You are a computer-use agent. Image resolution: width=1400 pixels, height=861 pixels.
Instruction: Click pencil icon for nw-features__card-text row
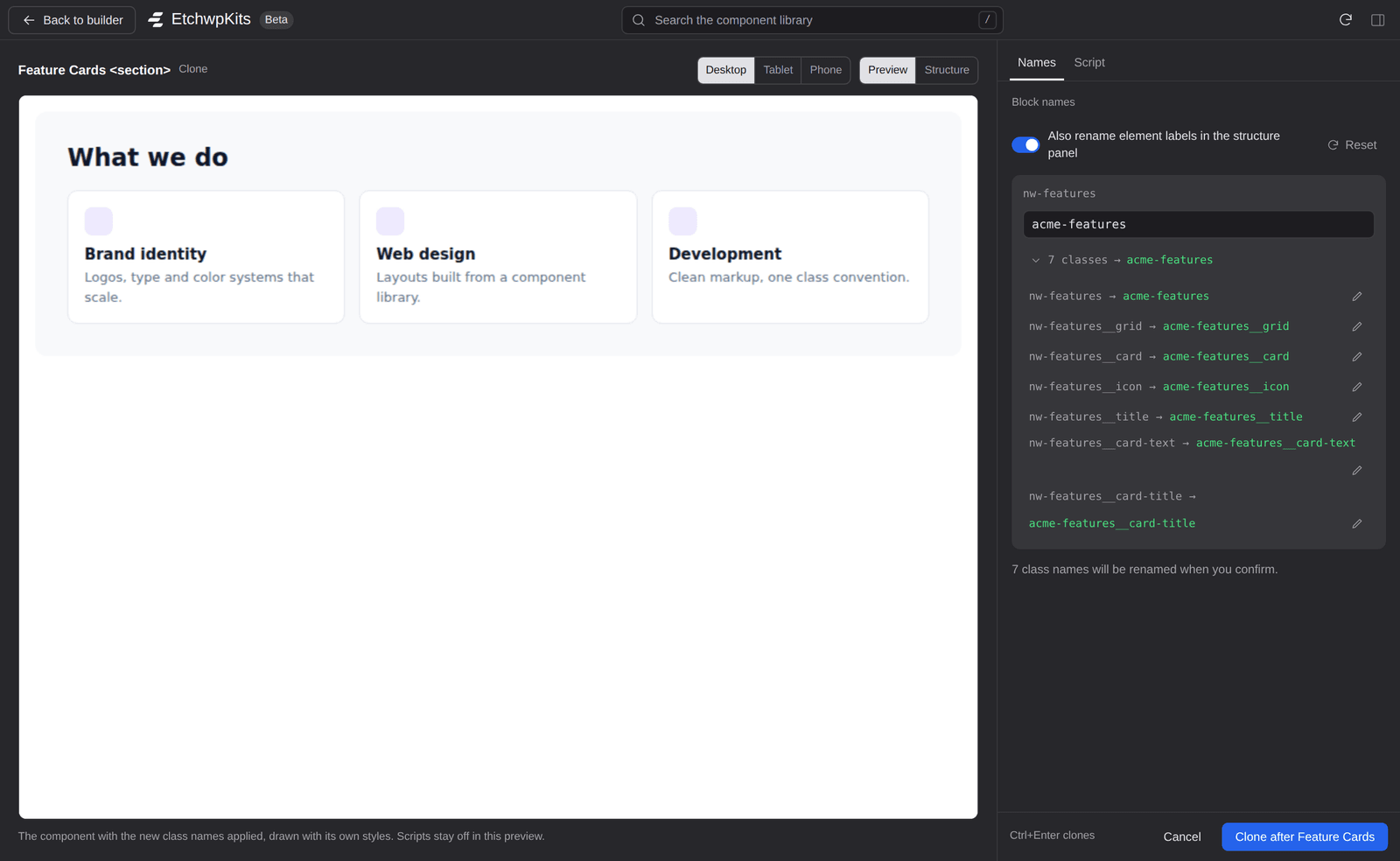tap(1357, 471)
